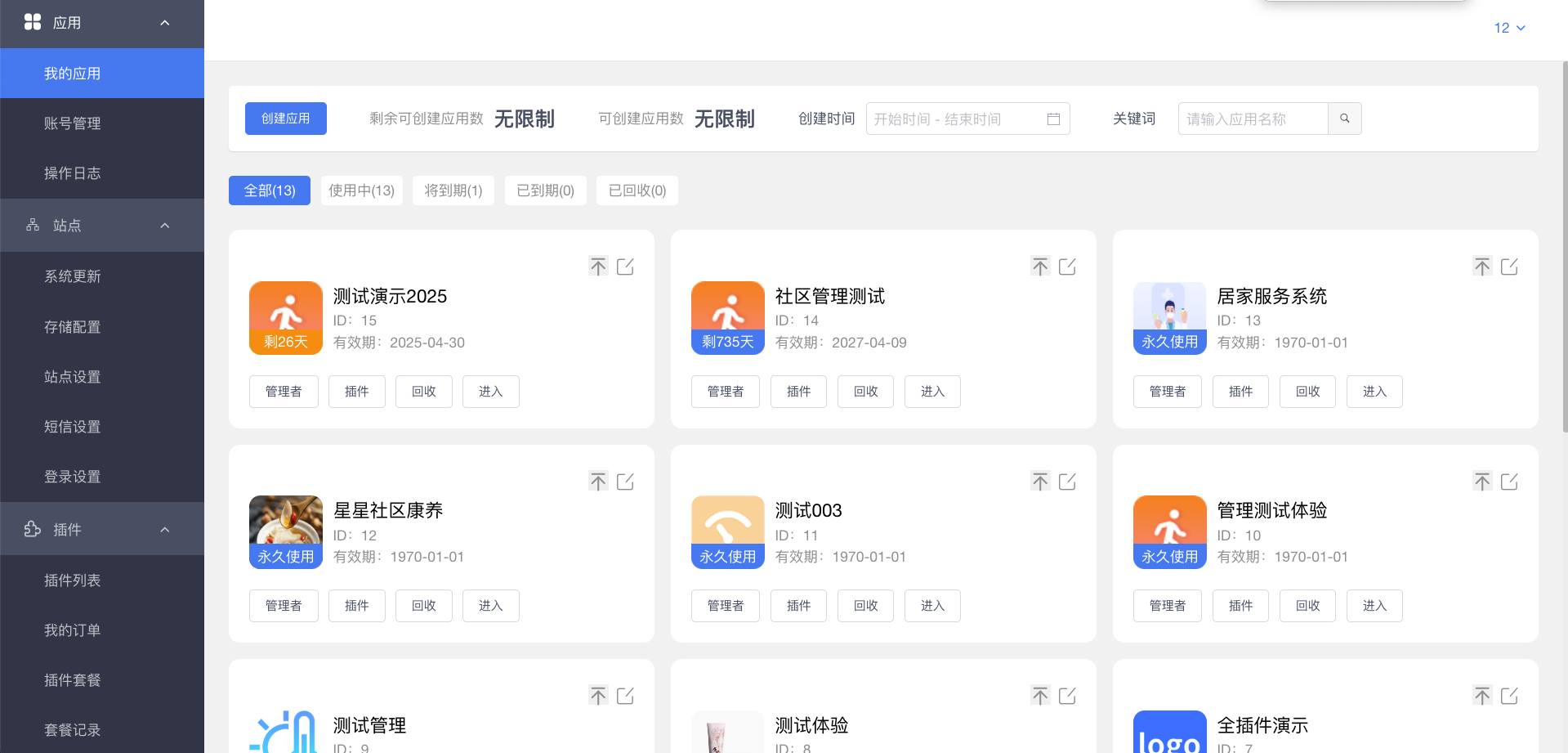Click the 居家服务系统 app thumbnail
The height and width of the screenshot is (753, 1568).
pos(1170,318)
